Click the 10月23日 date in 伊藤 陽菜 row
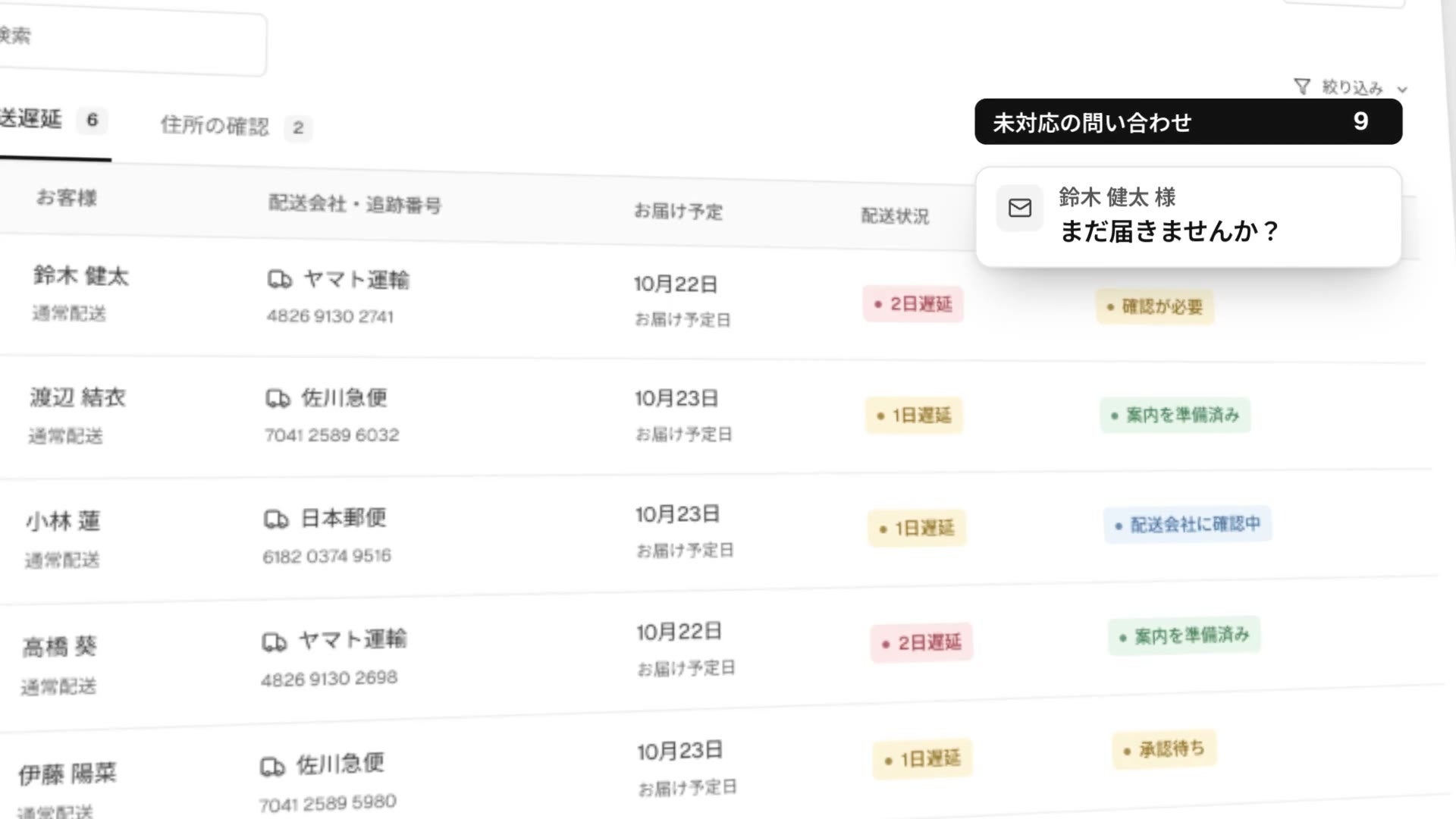The height and width of the screenshot is (819, 1456). pos(679,752)
